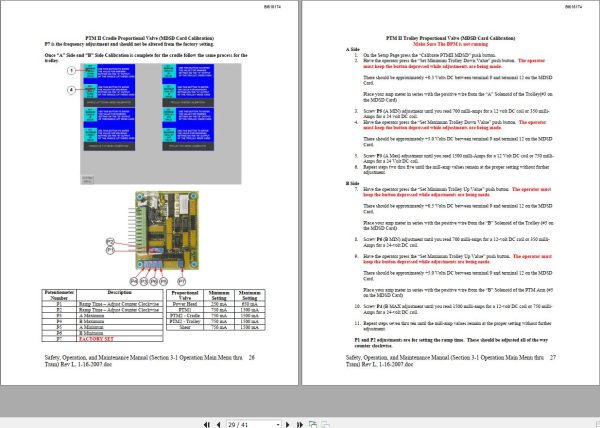The height and width of the screenshot is (428, 600).
Task: Click the grayed next view icon in bottom toolbar
Action: pyautogui.click(x=325, y=424)
